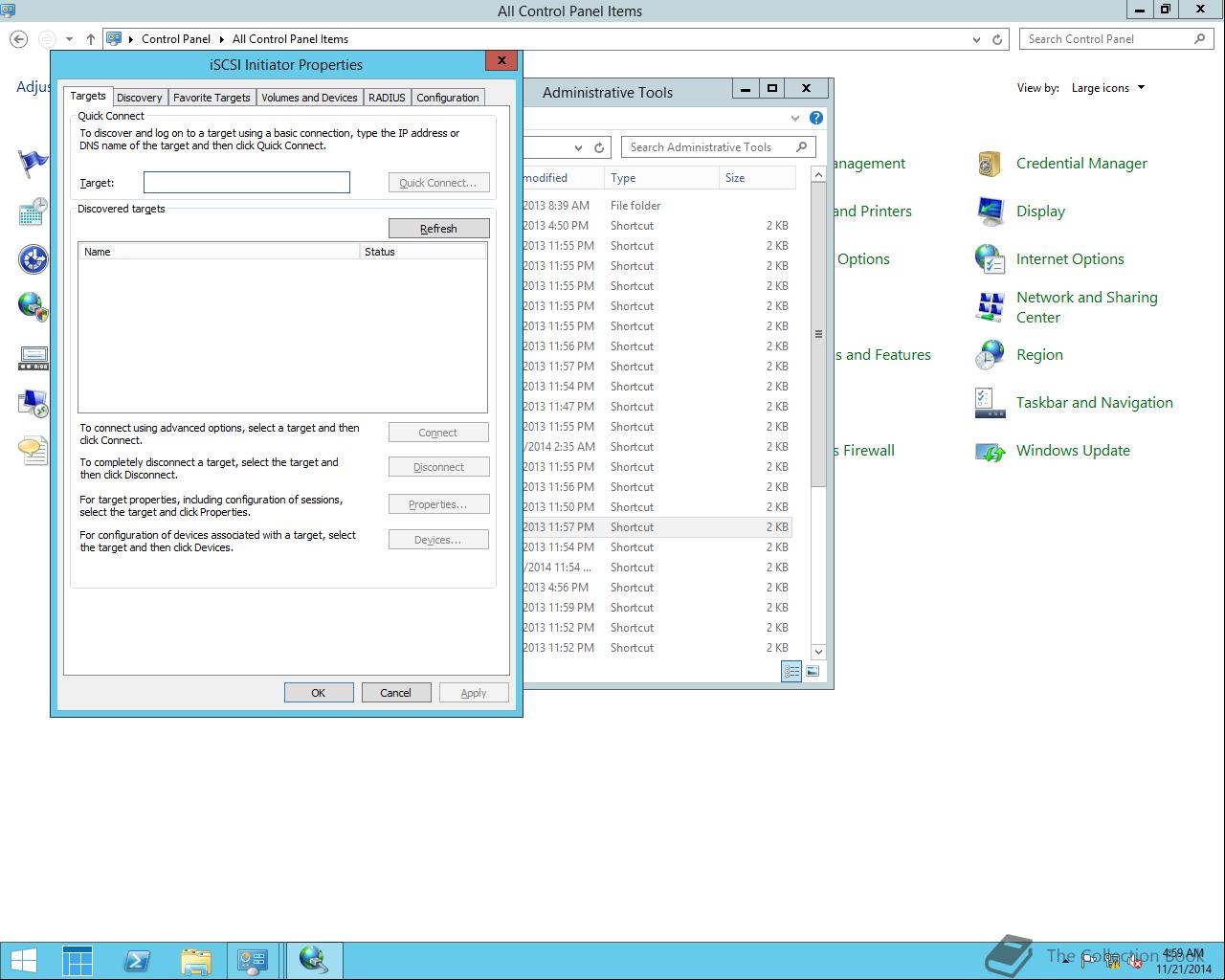This screenshot has width=1225, height=980.
Task: Sort discovered targets by Name column
Action: click(219, 251)
